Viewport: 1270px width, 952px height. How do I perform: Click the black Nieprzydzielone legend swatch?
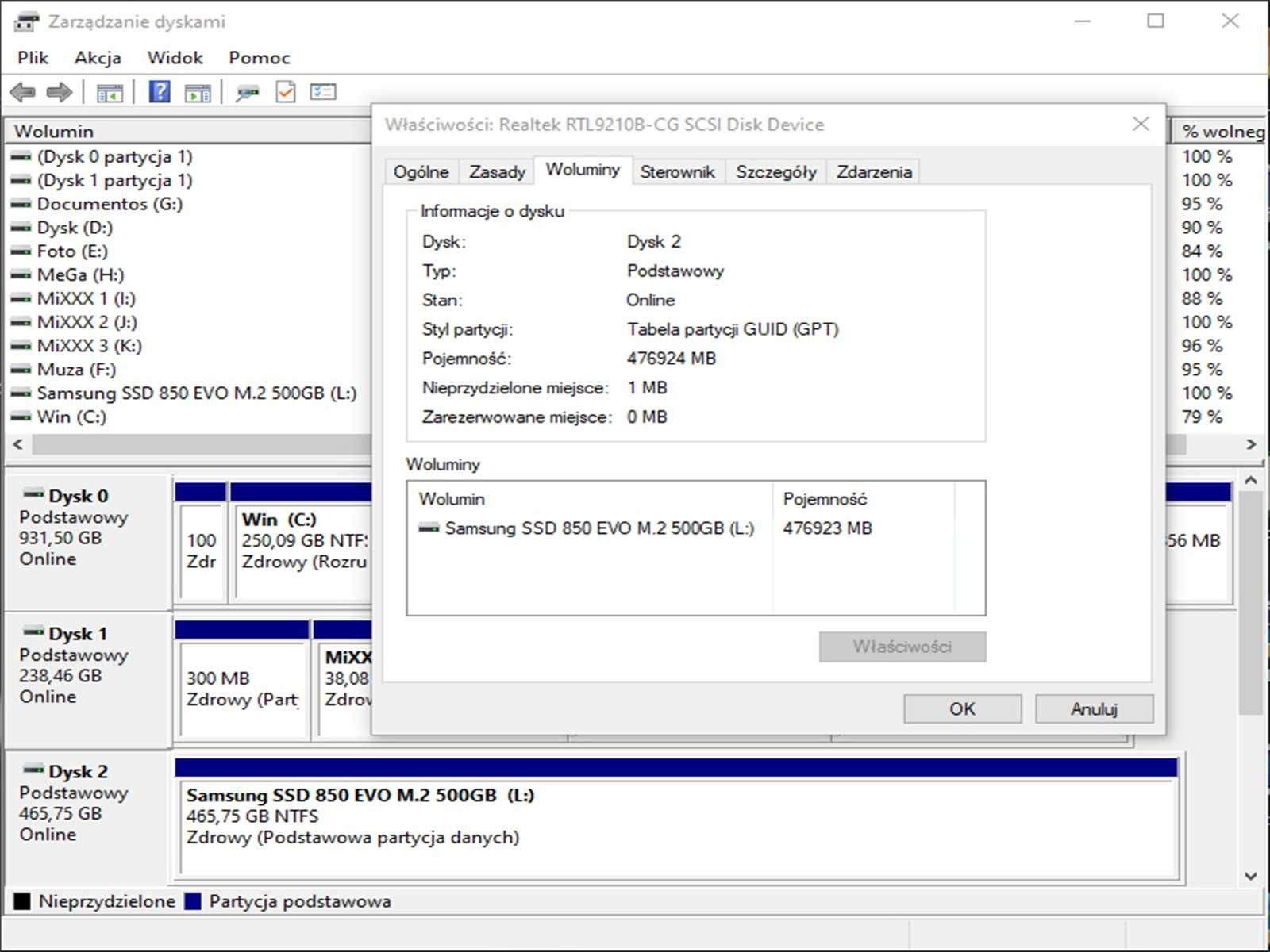pos(22,901)
